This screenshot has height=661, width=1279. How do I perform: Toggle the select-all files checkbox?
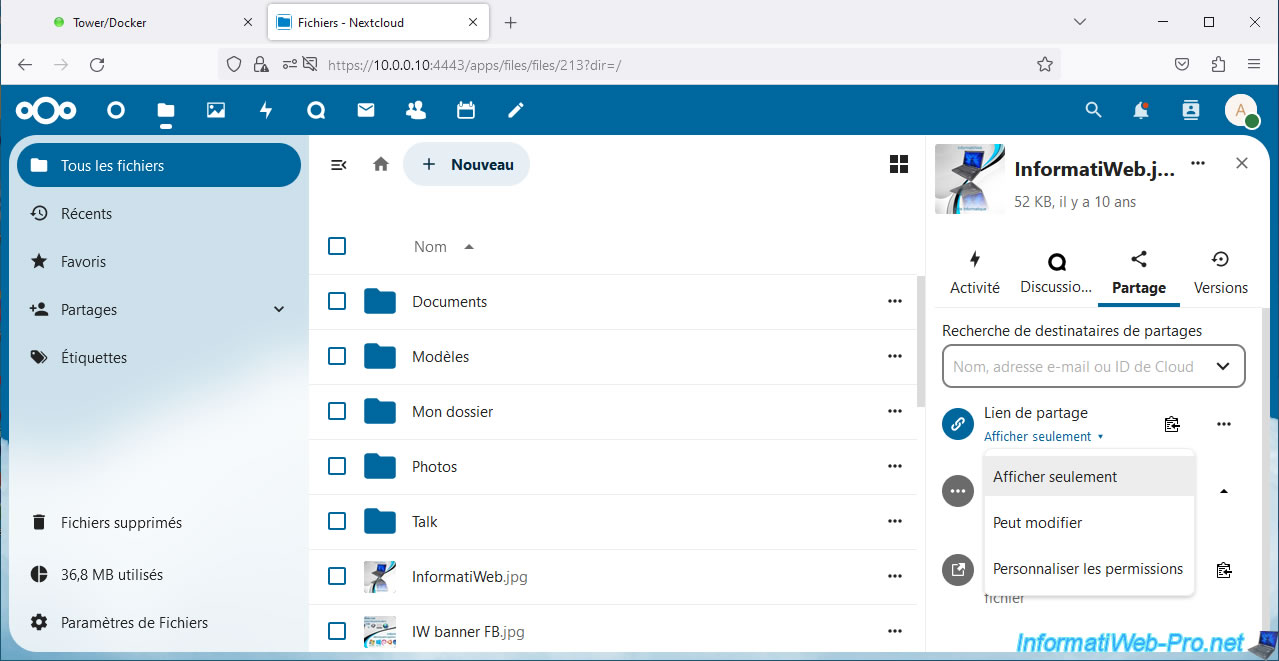pyautogui.click(x=337, y=246)
